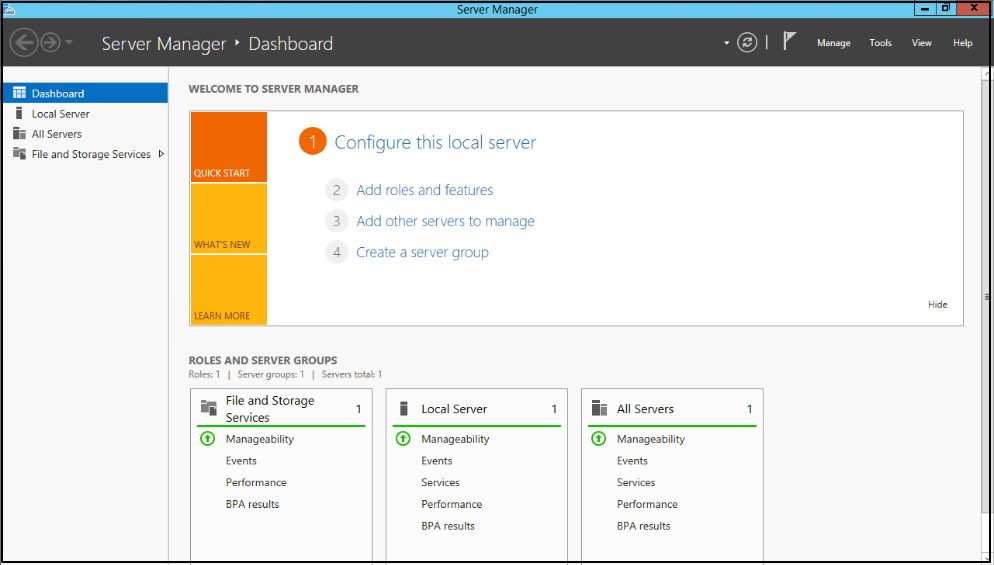The image size is (994, 565).
Task: Open the Help menu
Action: point(962,43)
